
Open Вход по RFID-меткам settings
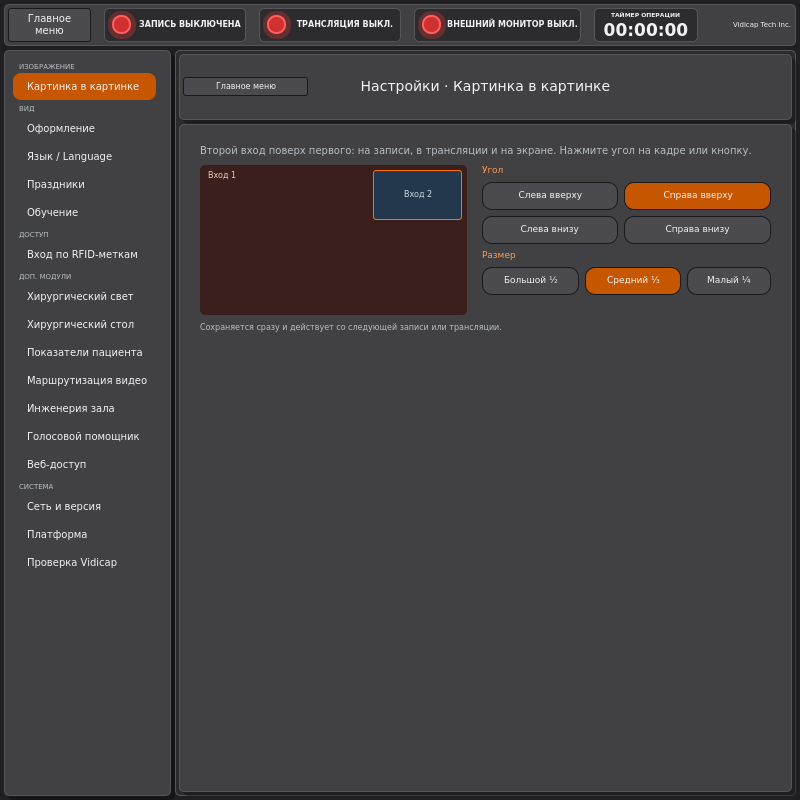84,255
